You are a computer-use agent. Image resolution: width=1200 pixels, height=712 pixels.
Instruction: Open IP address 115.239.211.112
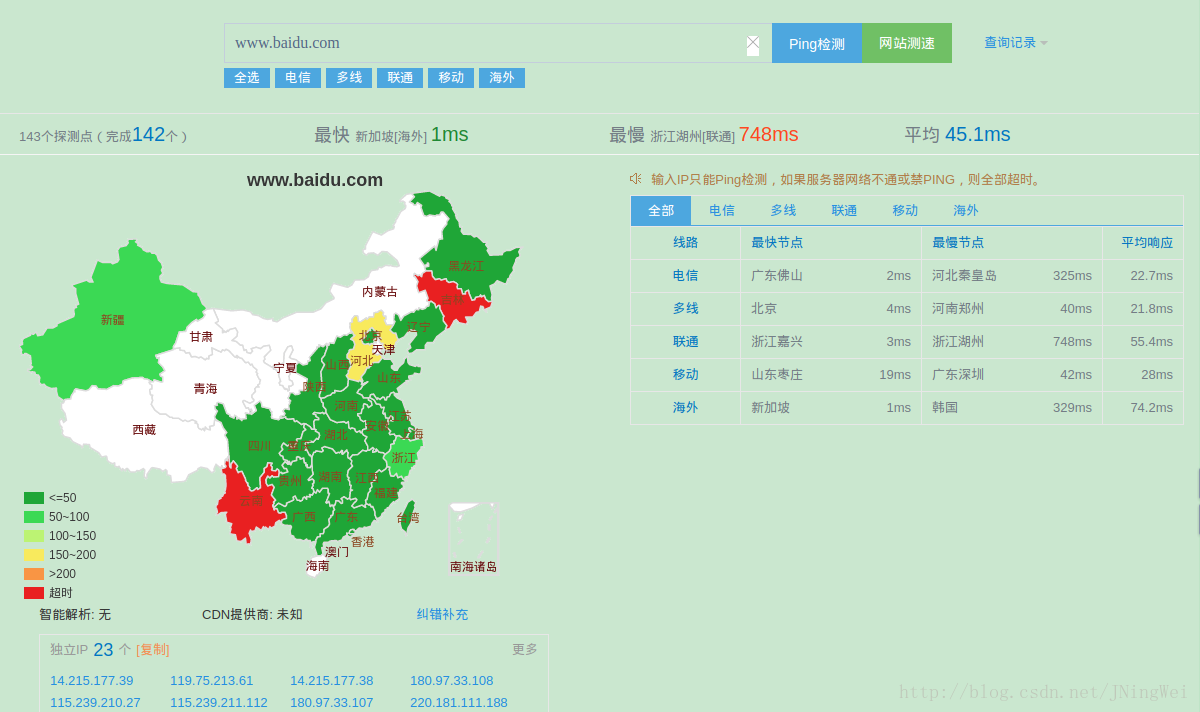(x=219, y=703)
